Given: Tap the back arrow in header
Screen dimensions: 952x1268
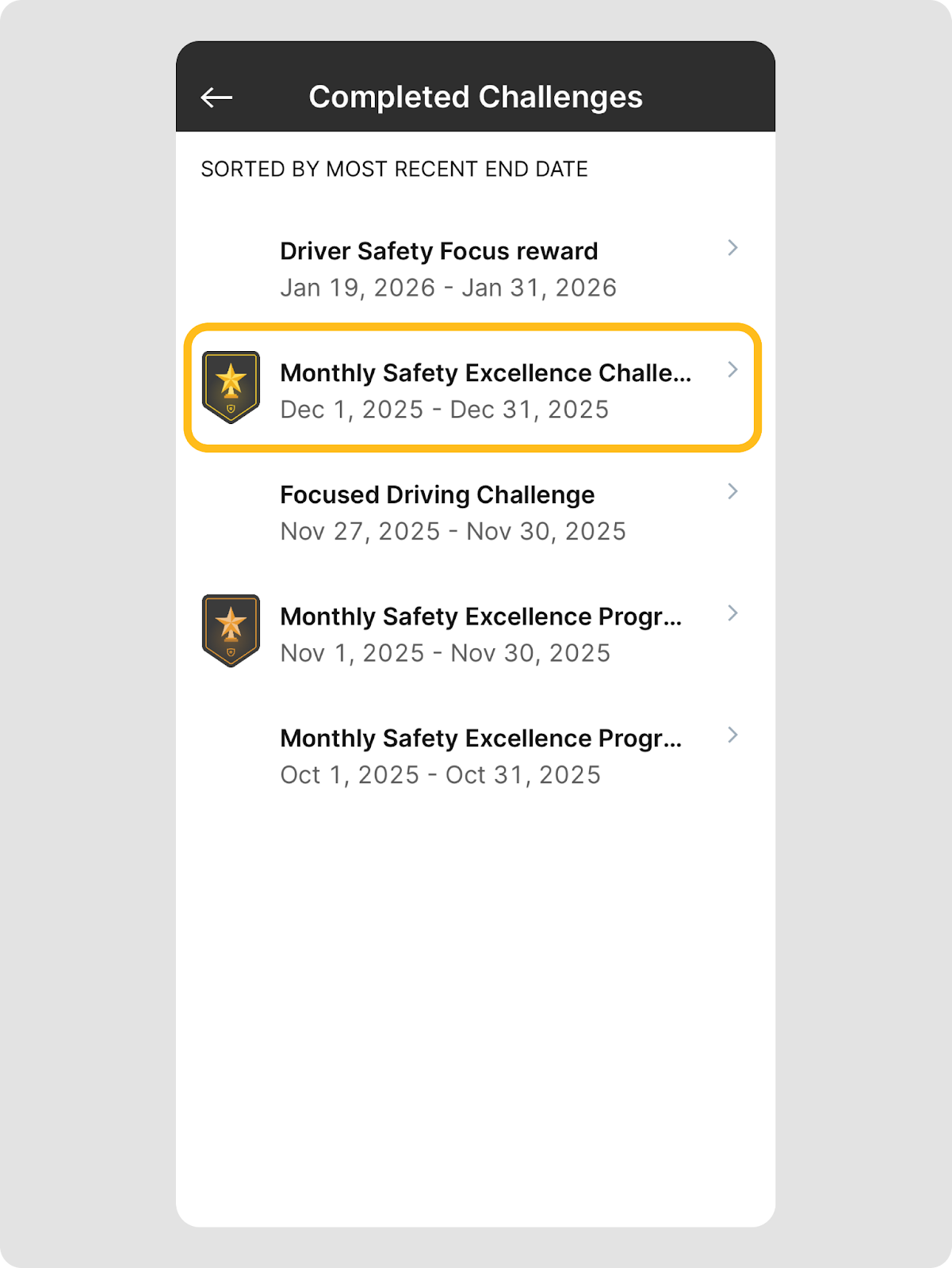Looking at the screenshot, I should (x=216, y=97).
